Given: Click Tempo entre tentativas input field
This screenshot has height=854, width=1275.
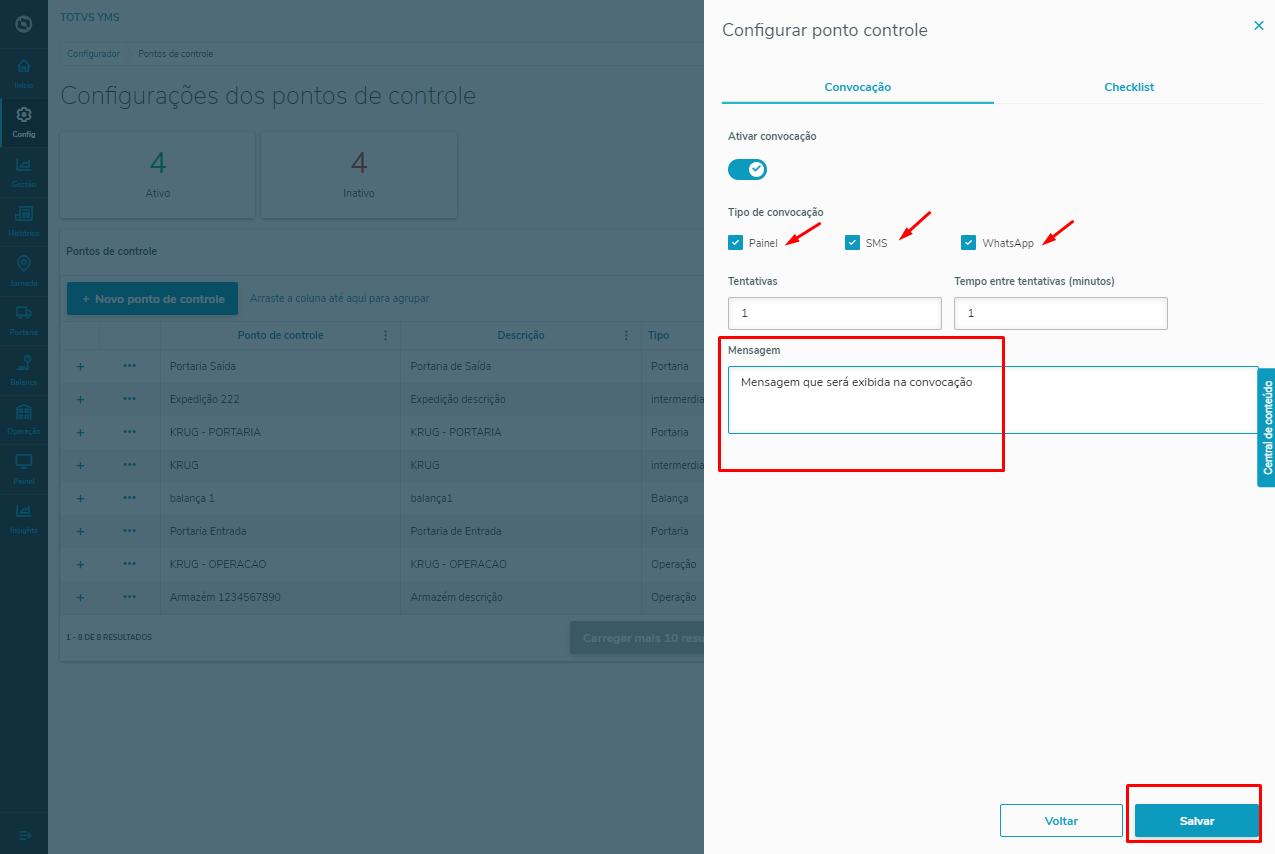Looking at the screenshot, I should tap(1061, 313).
